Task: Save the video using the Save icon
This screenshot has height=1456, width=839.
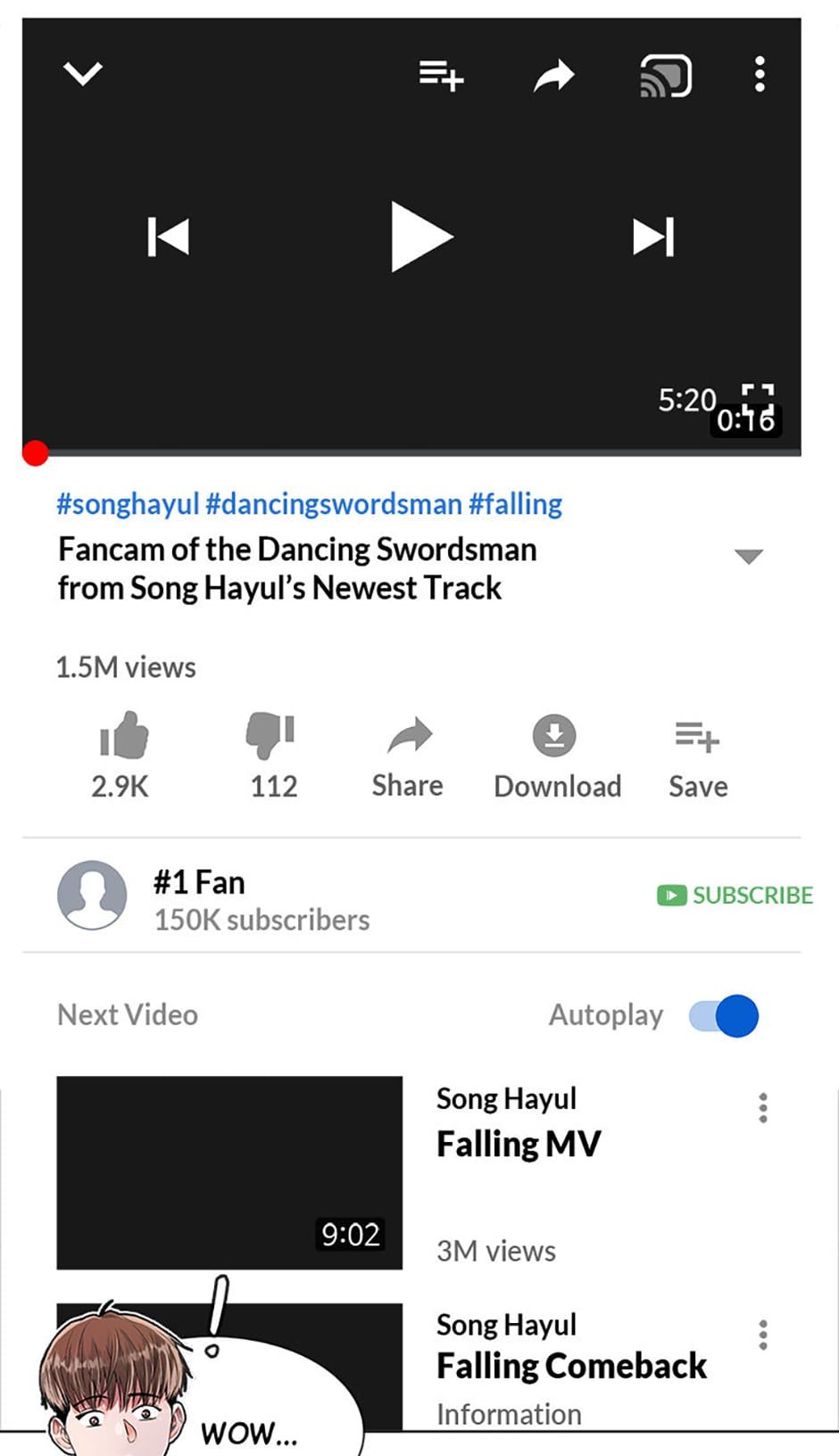Action: coord(697,737)
